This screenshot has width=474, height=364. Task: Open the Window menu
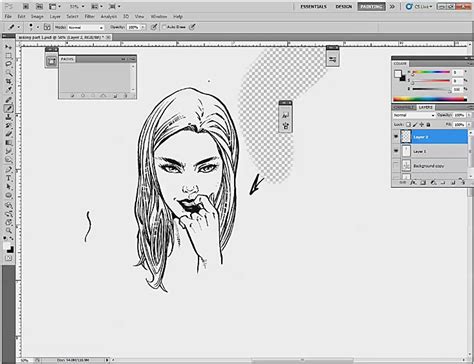158,16
